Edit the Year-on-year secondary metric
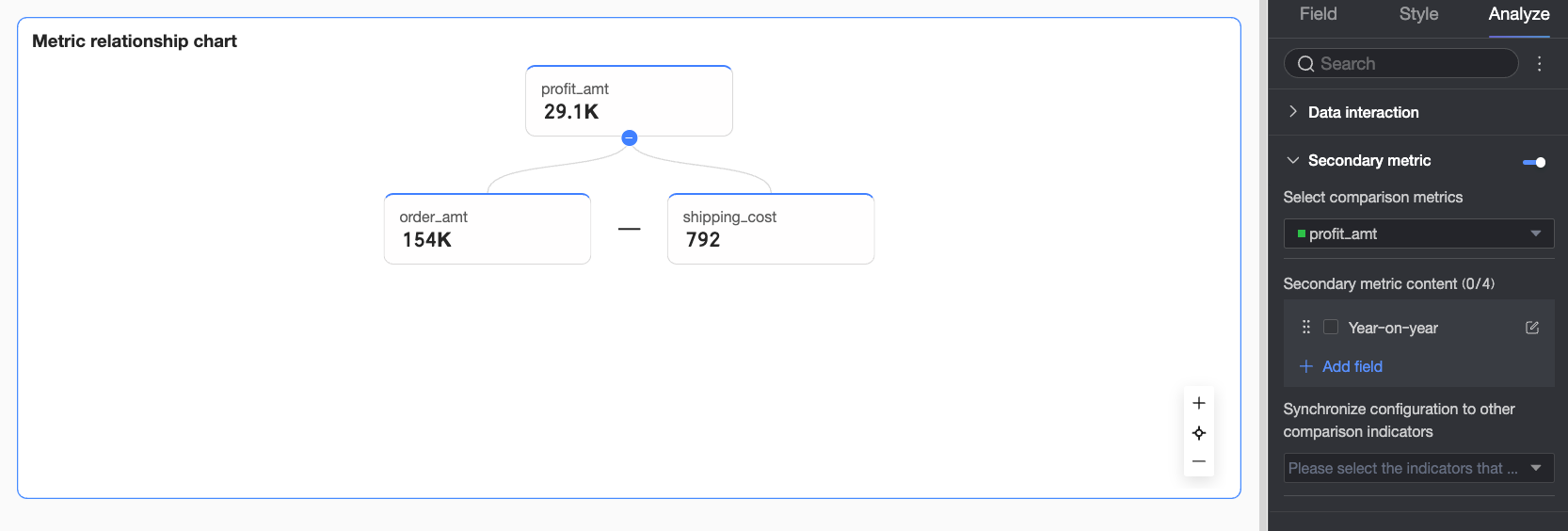 point(1532,328)
